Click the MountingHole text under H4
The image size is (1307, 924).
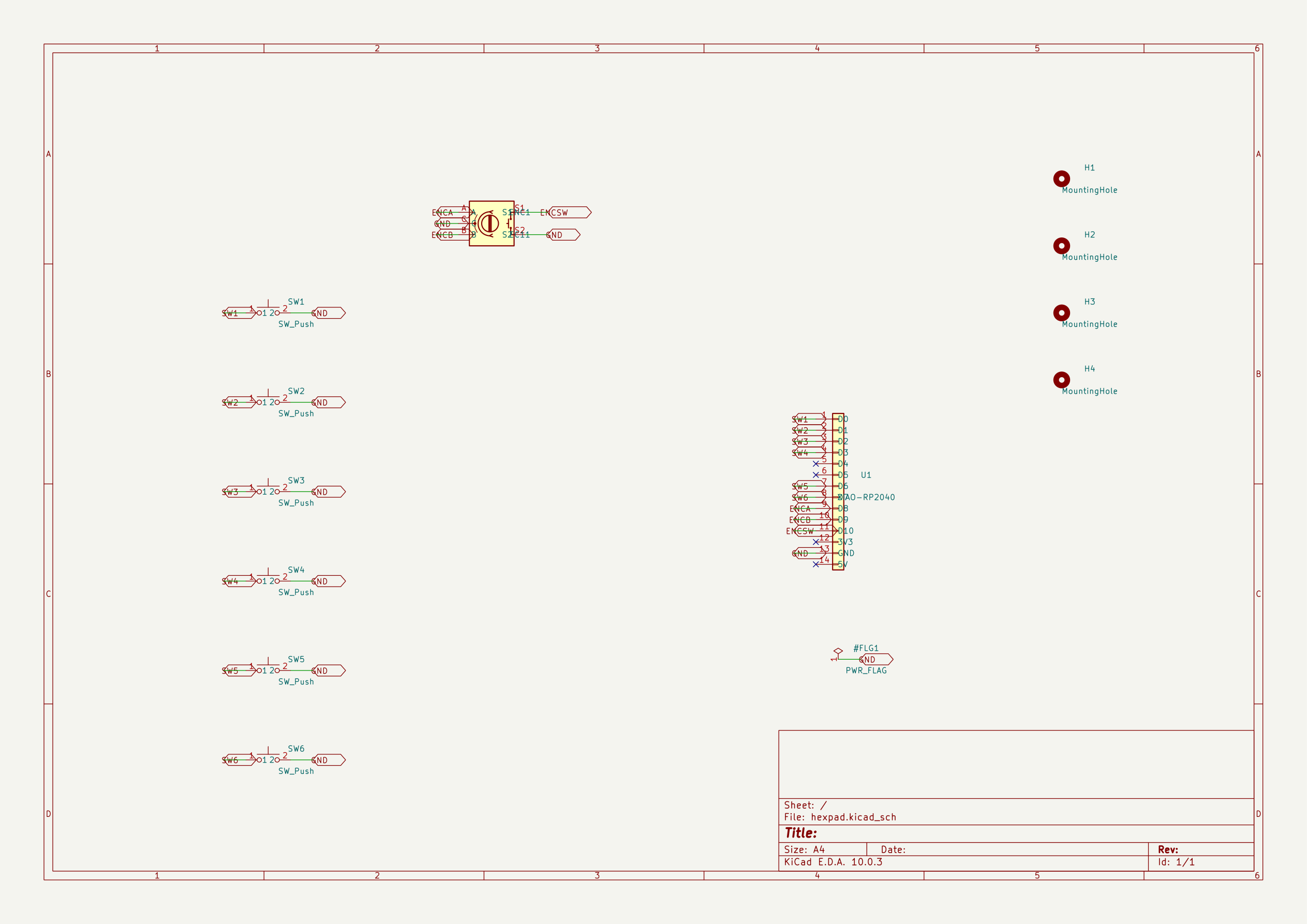click(1090, 391)
